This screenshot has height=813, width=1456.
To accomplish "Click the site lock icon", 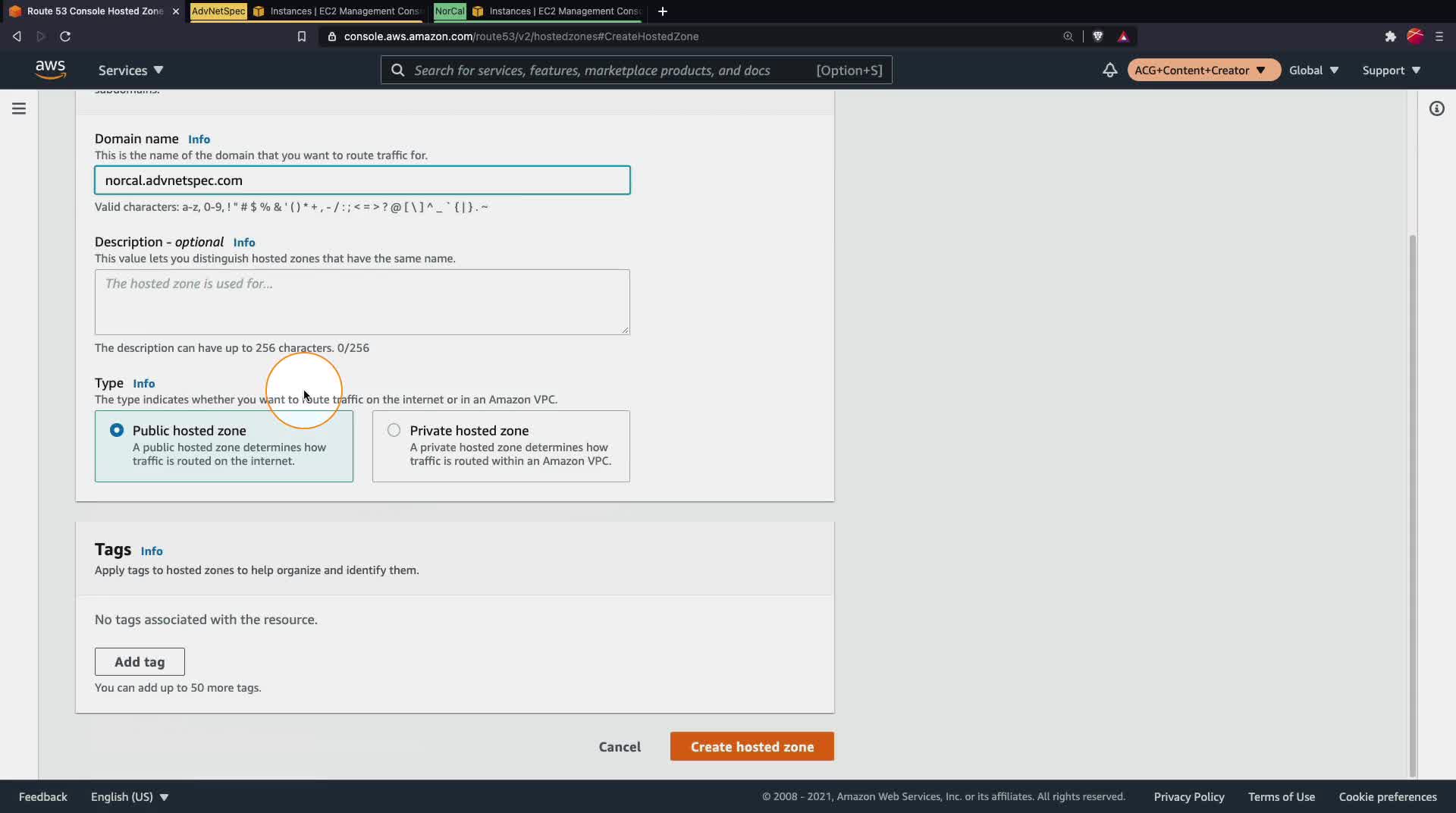I will tap(332, 36).
